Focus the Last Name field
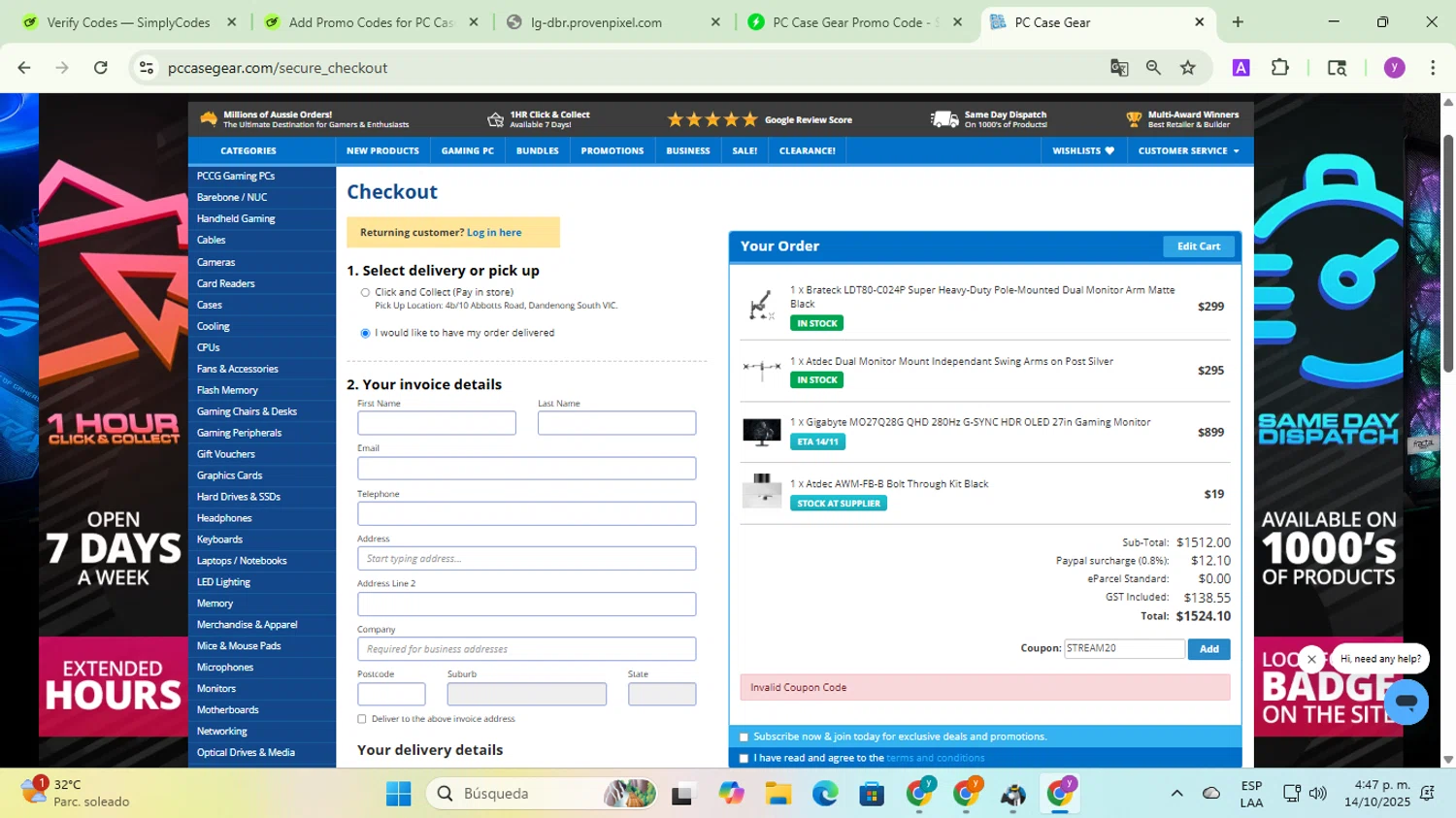1456x818 pixels. (x=616, y=423)
